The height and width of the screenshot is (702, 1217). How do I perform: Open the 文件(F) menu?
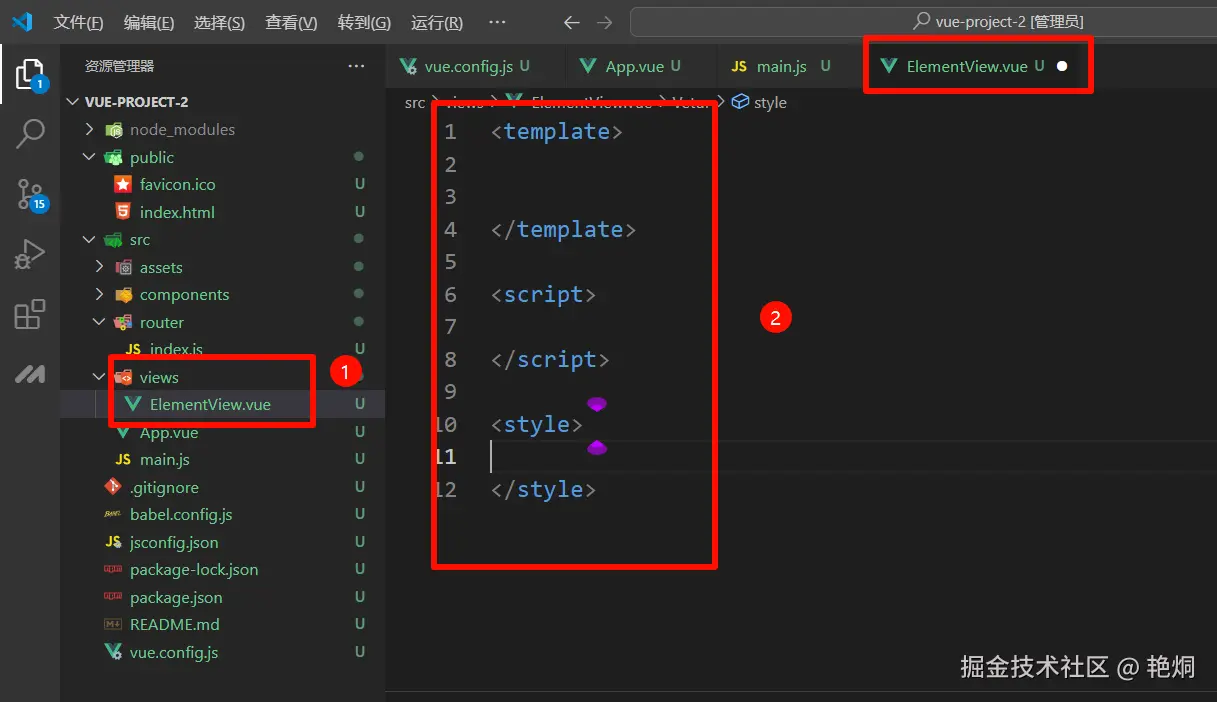tap(78, 22)
